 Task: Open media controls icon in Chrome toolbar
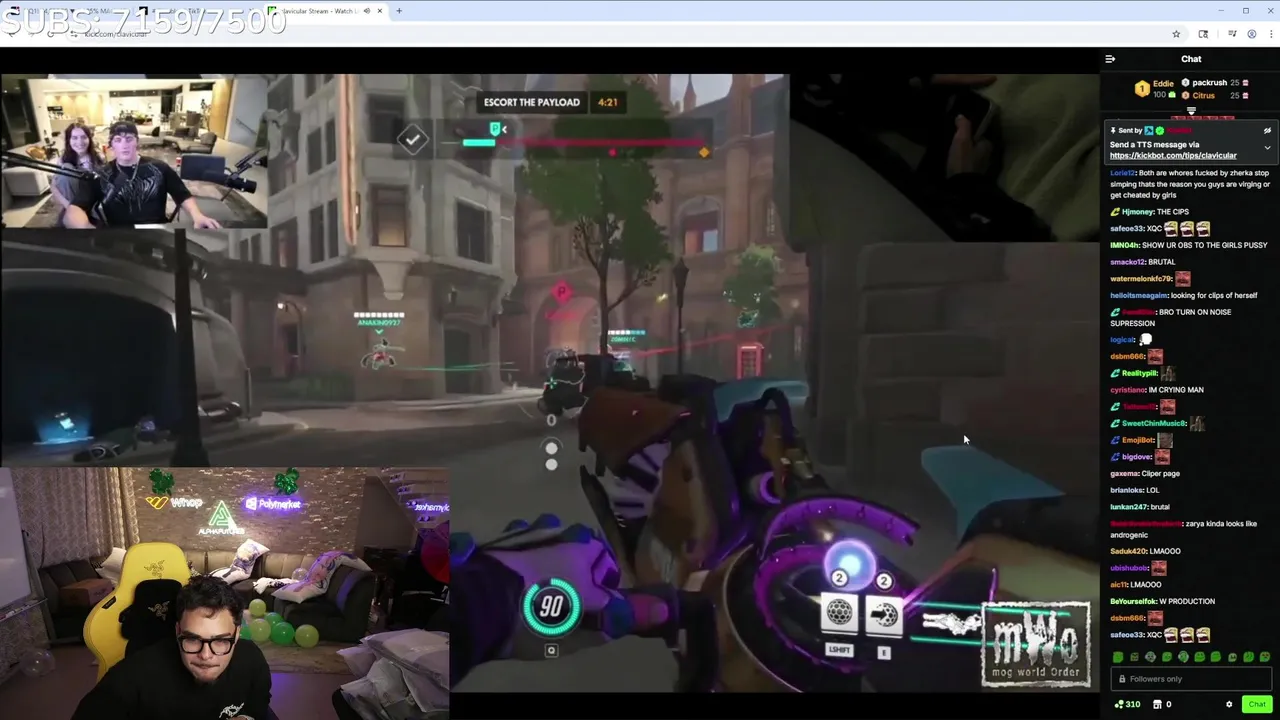tap(1232, 34)
